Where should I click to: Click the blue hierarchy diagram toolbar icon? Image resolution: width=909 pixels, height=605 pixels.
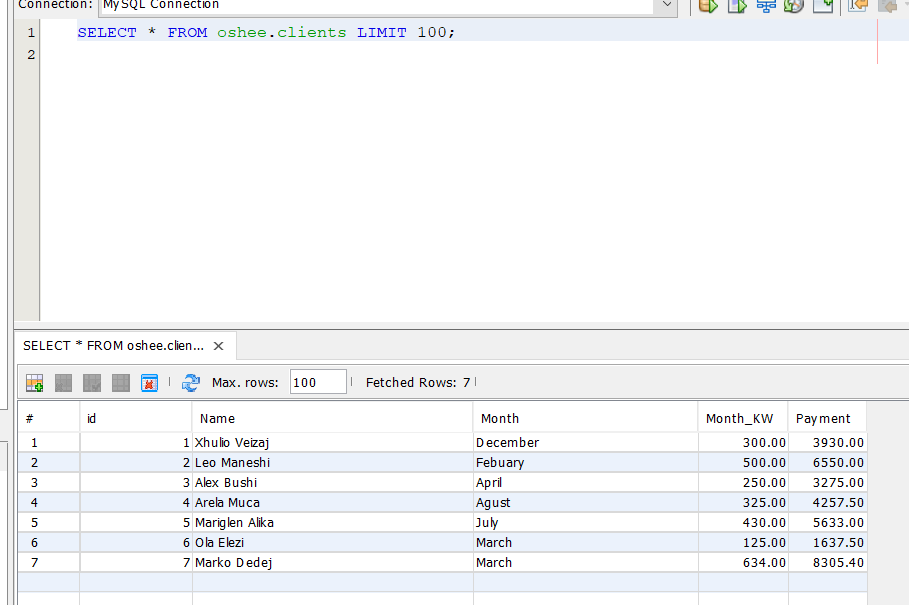[766, 6]
